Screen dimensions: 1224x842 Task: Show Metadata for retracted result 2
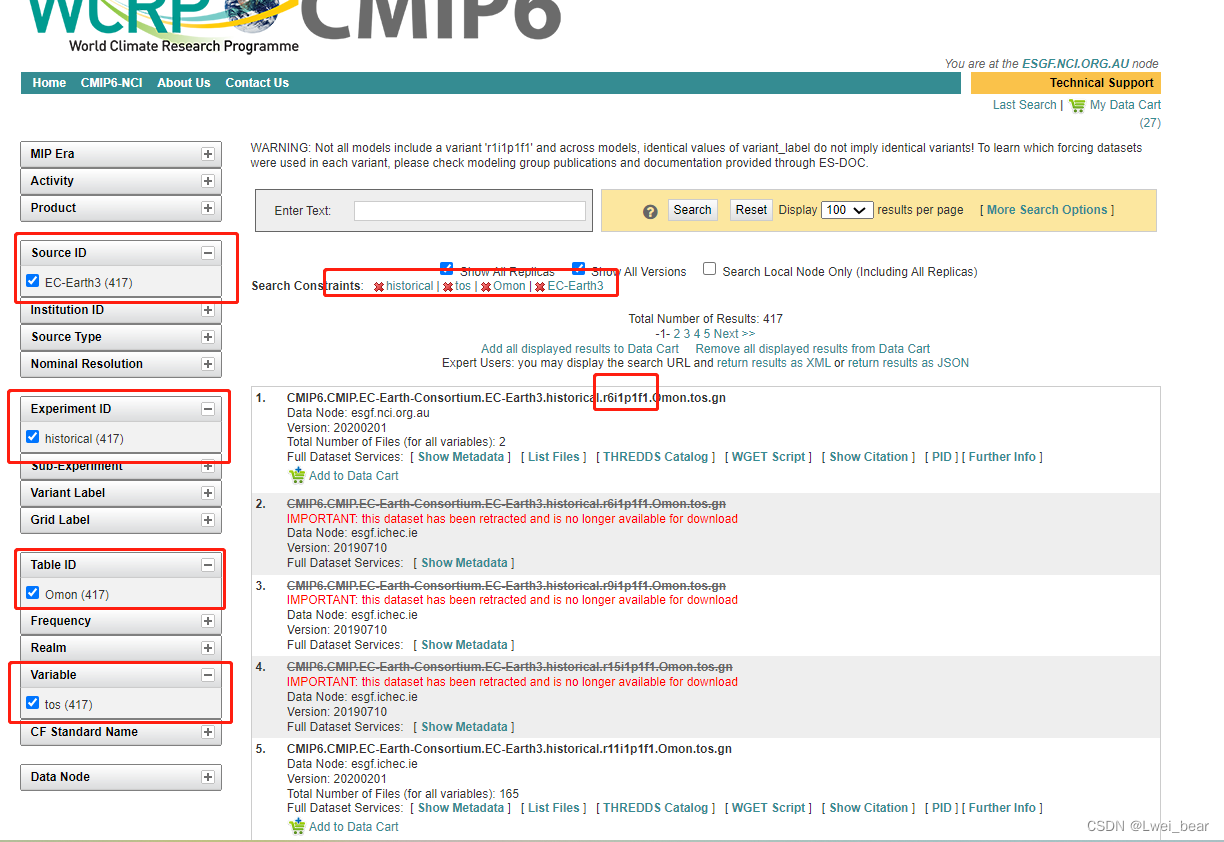(464, 563)
